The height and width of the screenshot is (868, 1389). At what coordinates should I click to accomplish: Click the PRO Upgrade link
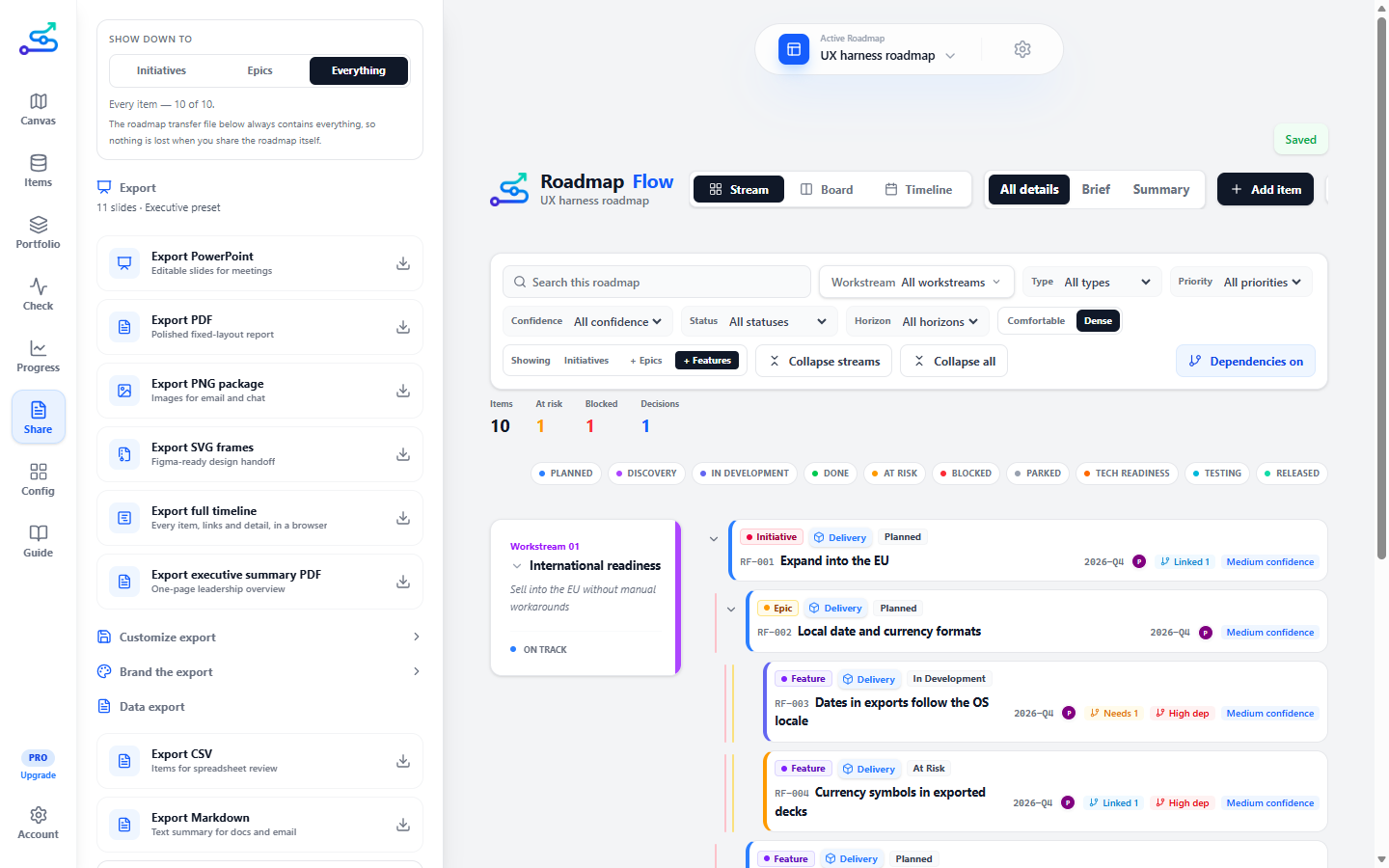click(38, 766)
